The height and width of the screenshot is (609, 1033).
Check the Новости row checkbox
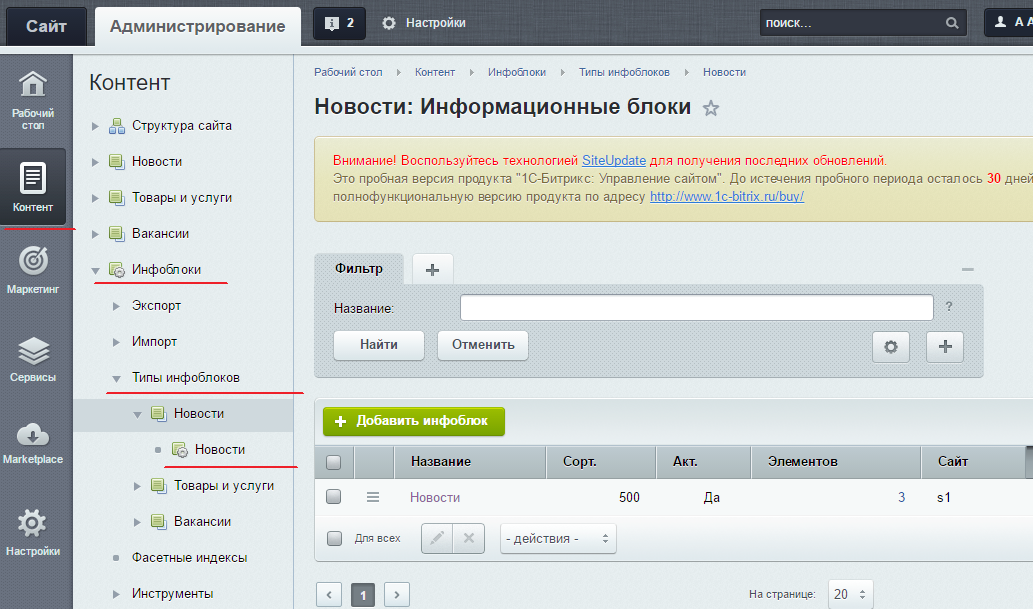pos(334,496)
